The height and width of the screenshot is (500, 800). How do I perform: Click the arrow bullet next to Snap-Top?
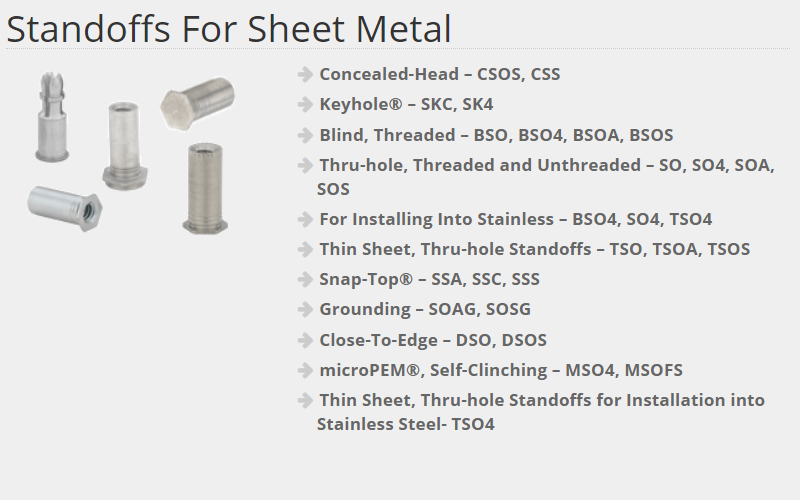pyautogui.click(x=305, y=279)
